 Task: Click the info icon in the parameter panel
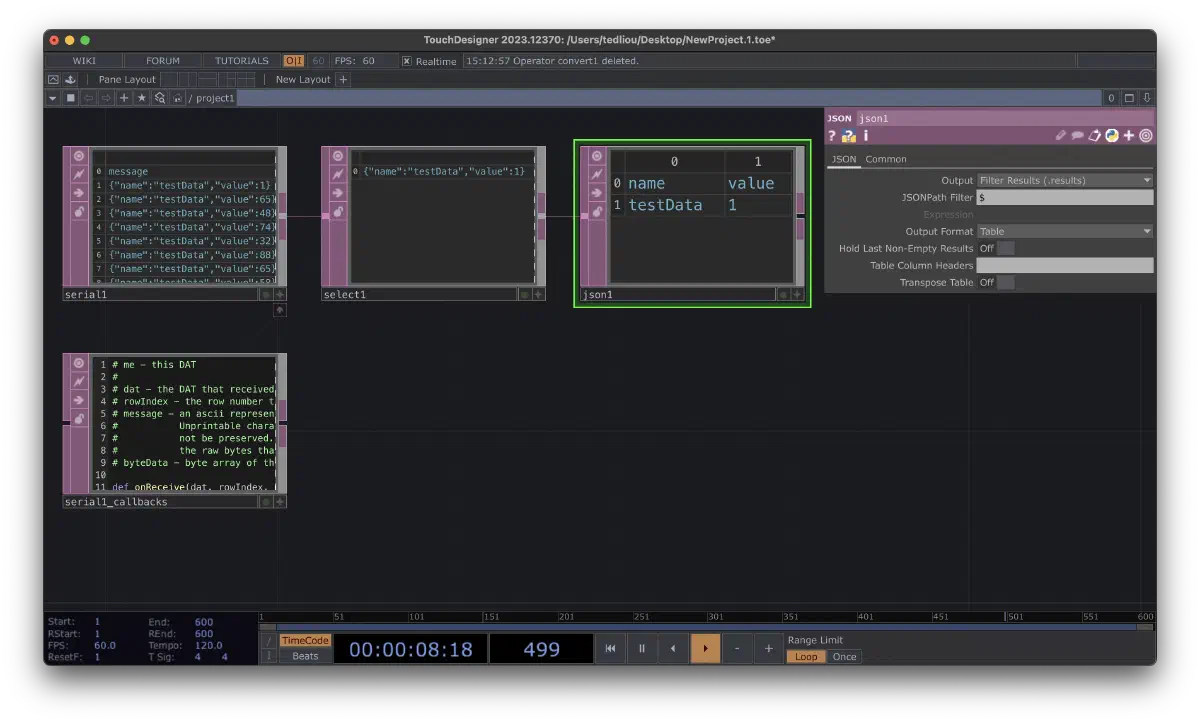pyautogui.click(x=866, y=136)
